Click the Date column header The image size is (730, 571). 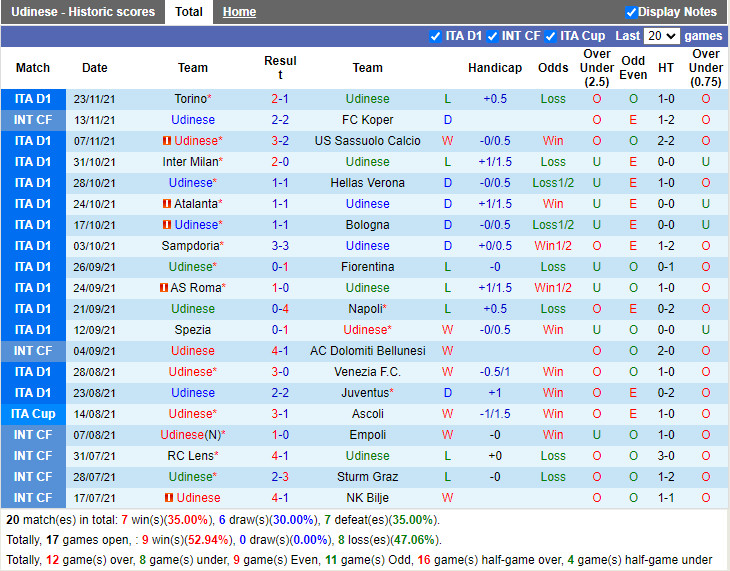point(95,68)
